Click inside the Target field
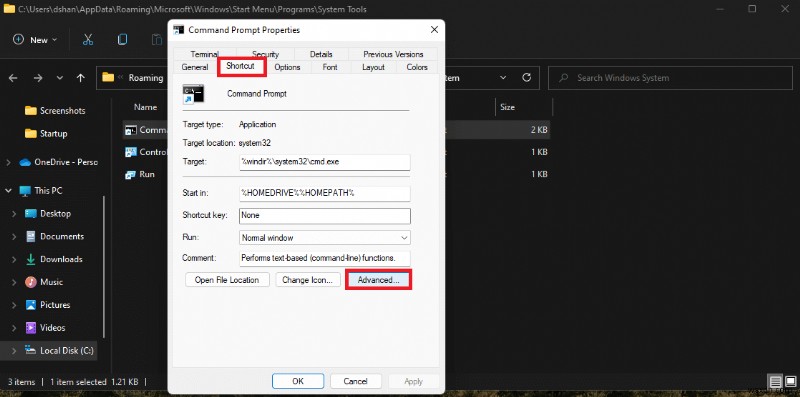The width and height of the screenshot is (800, 397). (324, 162)
